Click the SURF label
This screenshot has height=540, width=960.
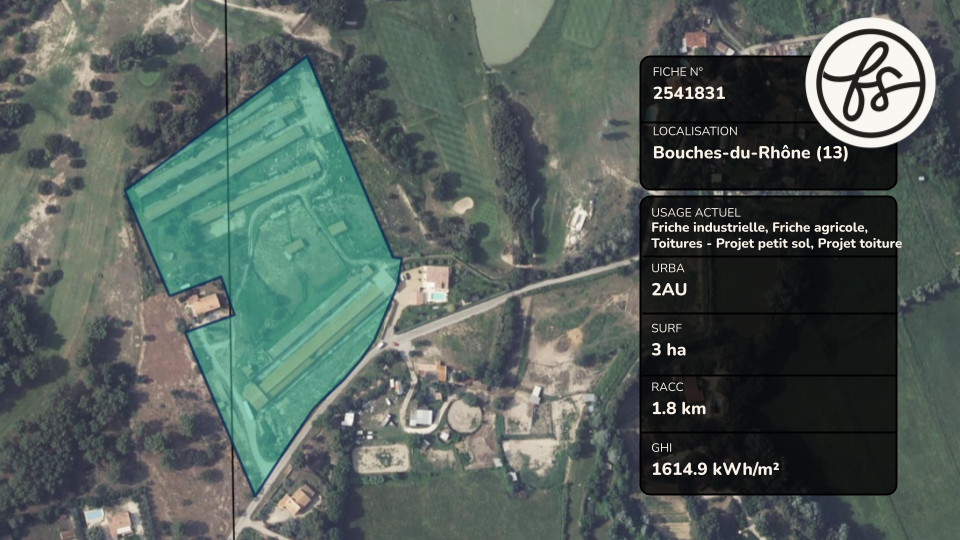tap(667, 328)
